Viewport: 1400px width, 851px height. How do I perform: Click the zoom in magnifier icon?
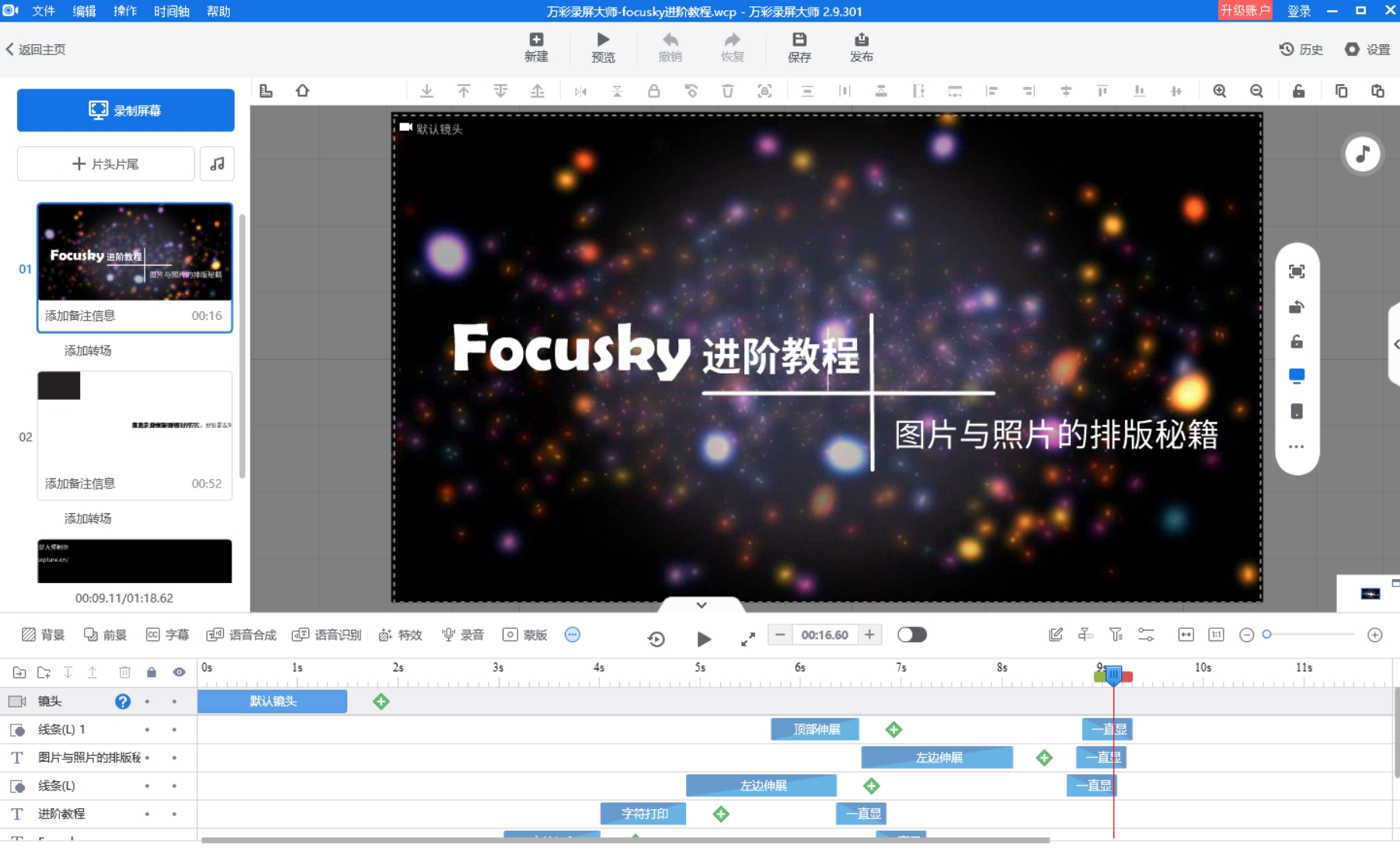tap(1220, 91)
